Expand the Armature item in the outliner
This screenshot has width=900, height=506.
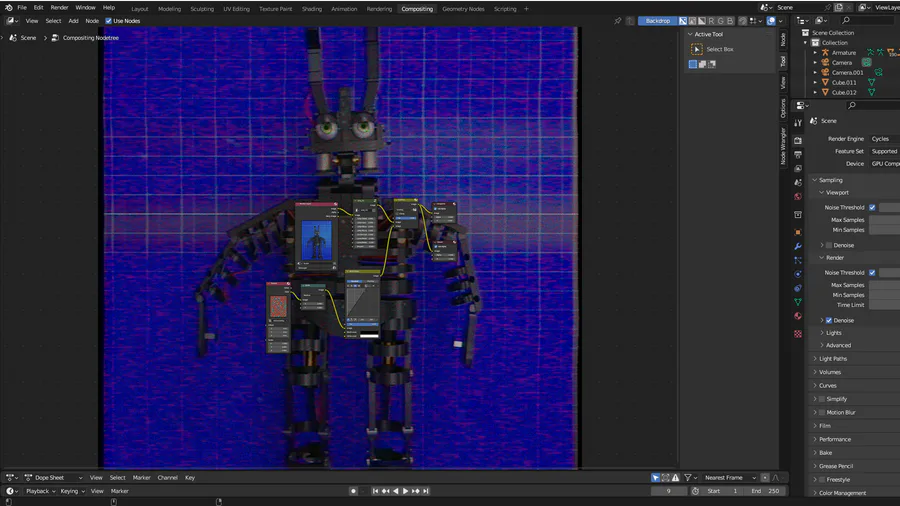815,53
